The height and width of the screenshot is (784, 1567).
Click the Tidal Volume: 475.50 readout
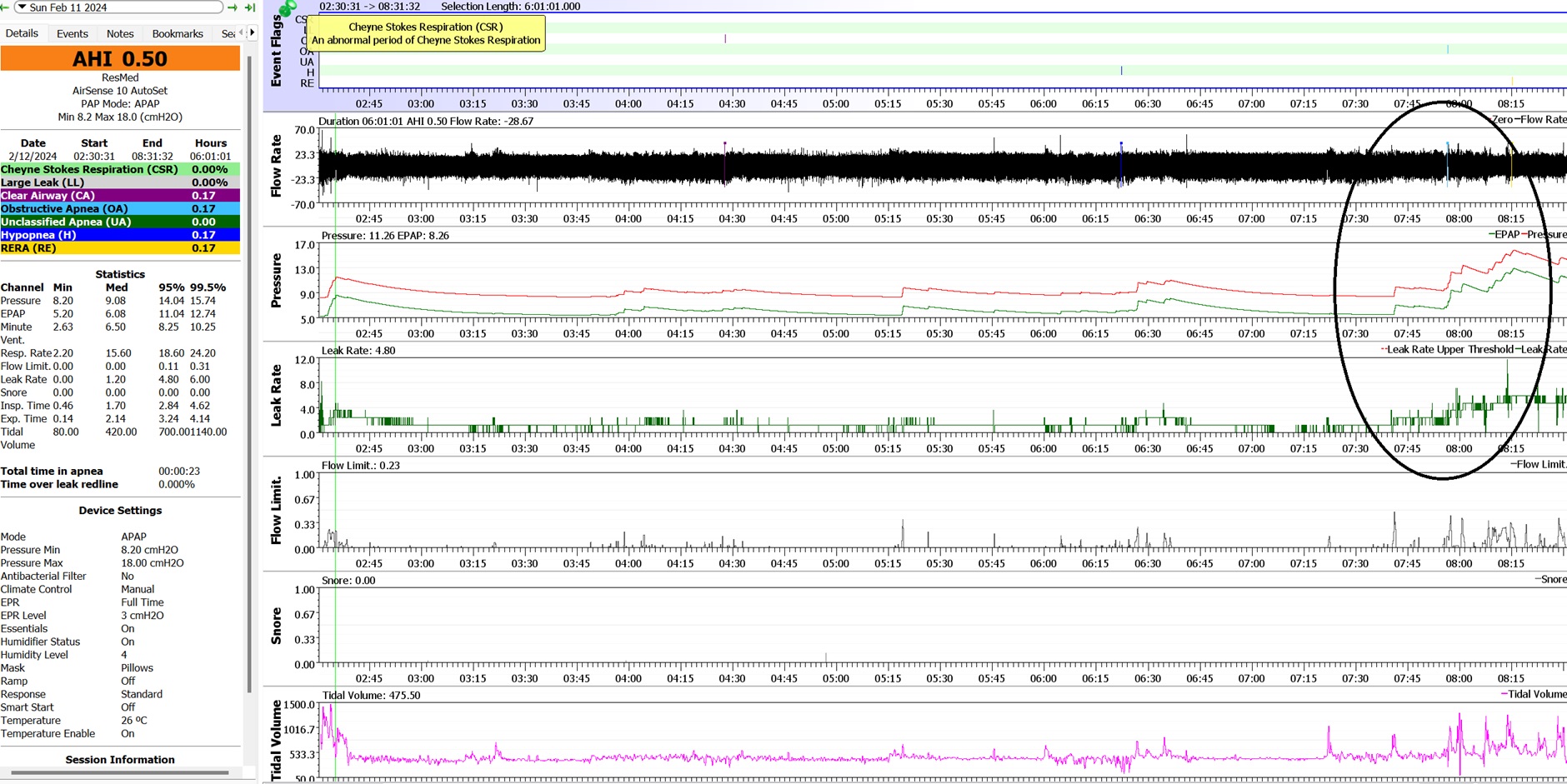[371, 695]
